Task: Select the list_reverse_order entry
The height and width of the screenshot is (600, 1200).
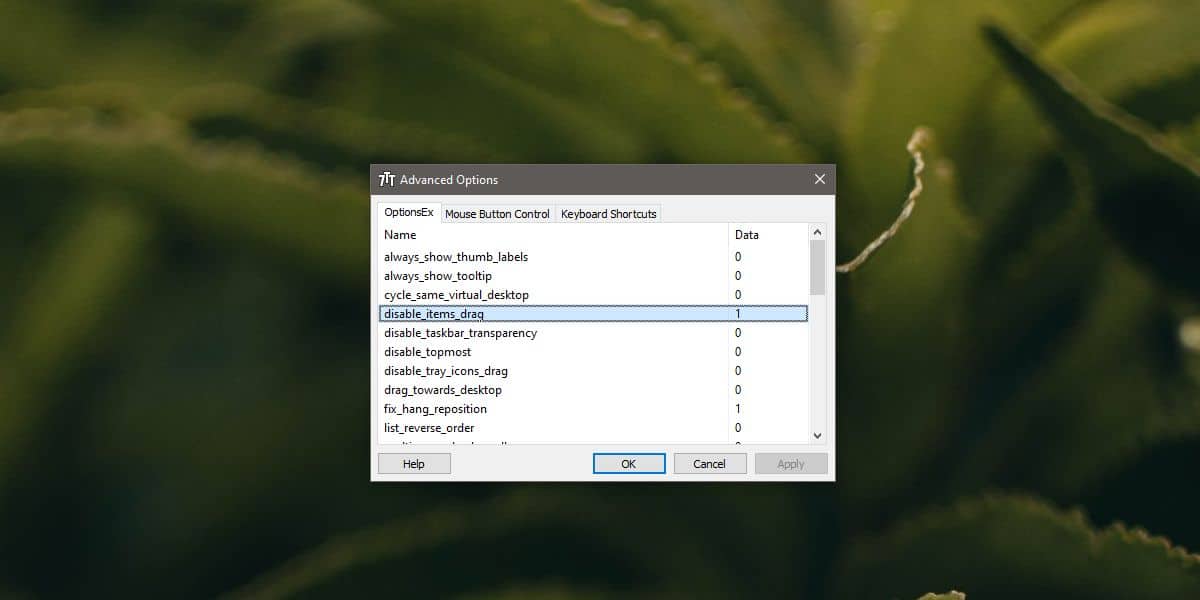Action: (x=593, y=428)
